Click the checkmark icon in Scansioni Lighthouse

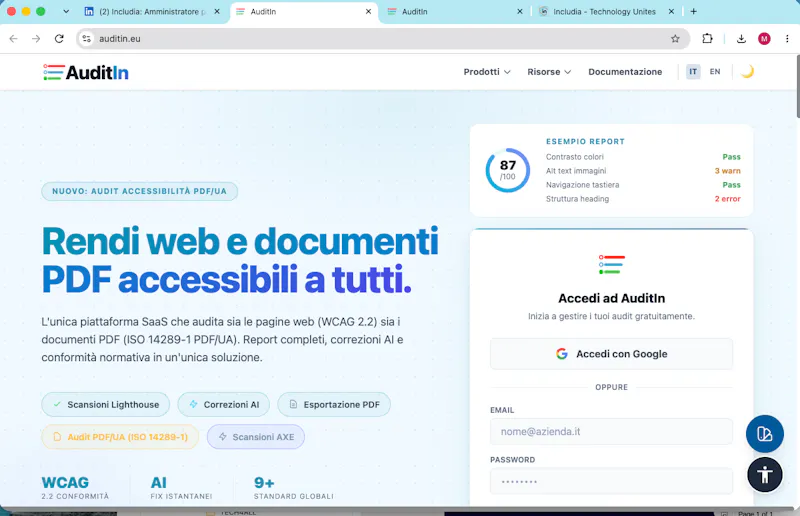pos(57,404)
